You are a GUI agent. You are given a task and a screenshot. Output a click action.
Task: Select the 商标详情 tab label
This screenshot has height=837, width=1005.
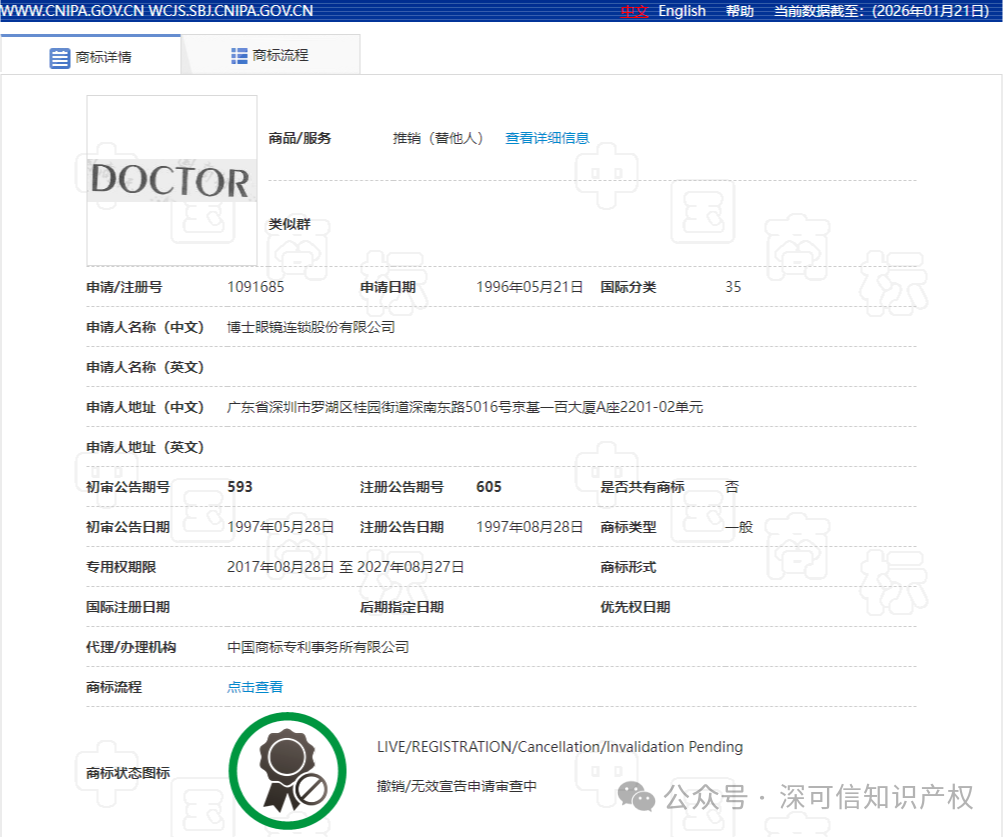(104, 57)
